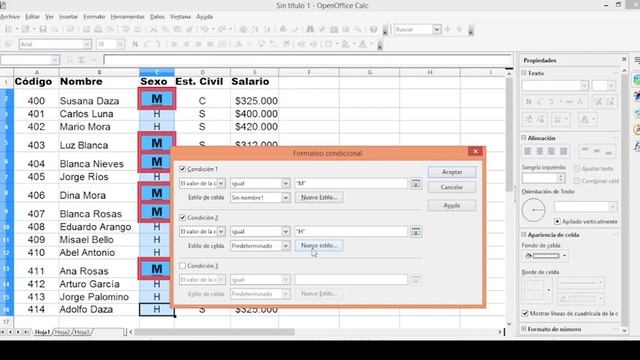This screenshot has width=640, height=360.
Task: Open Condición 1 'igual' operator dropdown
Action: coord(286,184)
